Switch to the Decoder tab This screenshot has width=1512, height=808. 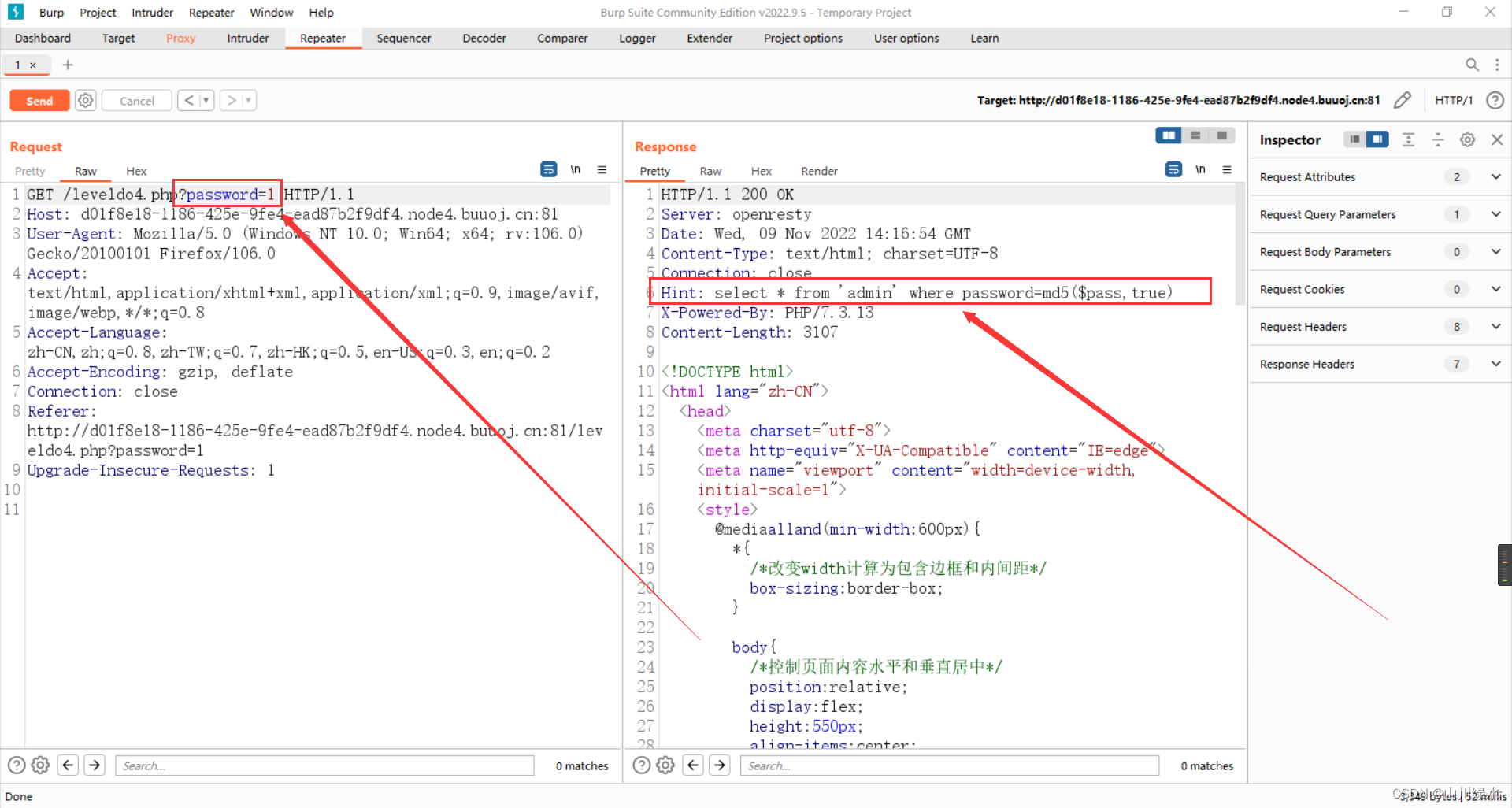coord(484,38)
